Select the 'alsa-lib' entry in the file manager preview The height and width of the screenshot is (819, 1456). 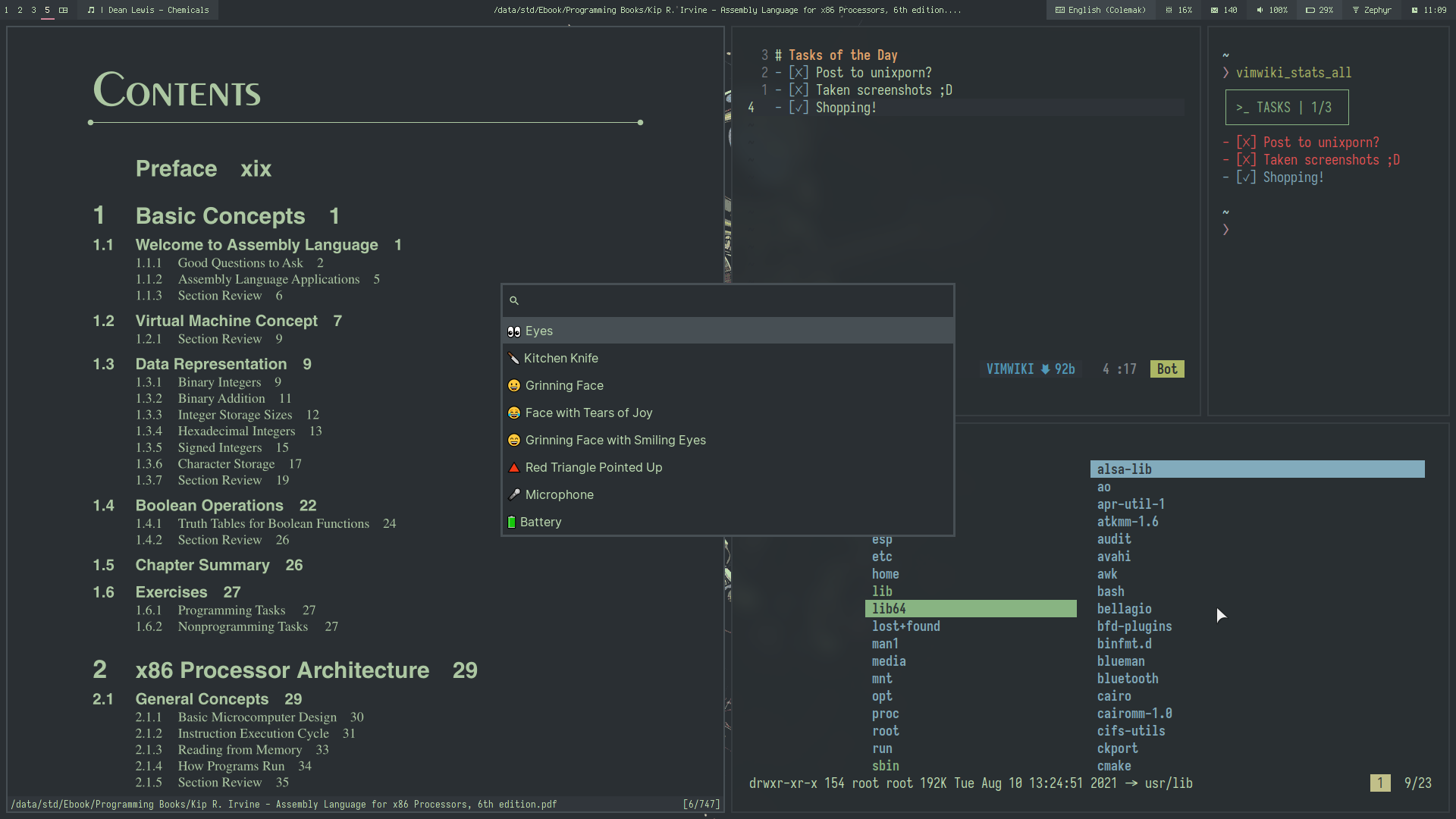click(1257, 469)
